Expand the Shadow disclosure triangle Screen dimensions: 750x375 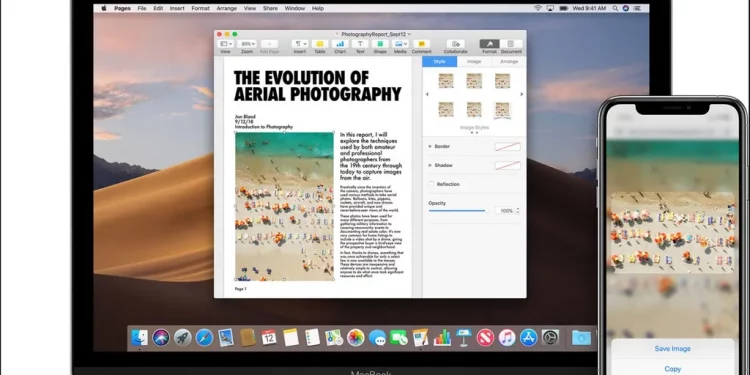tap(430, 165)
